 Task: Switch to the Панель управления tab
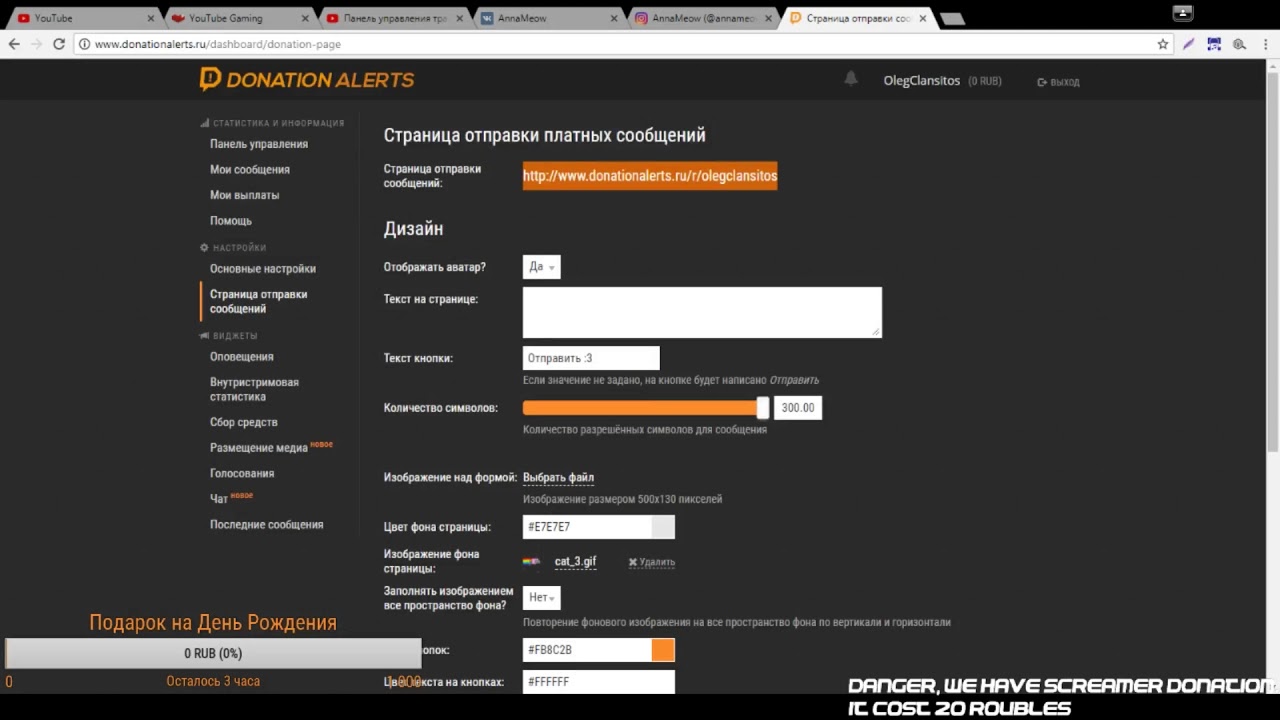[395, 18]
